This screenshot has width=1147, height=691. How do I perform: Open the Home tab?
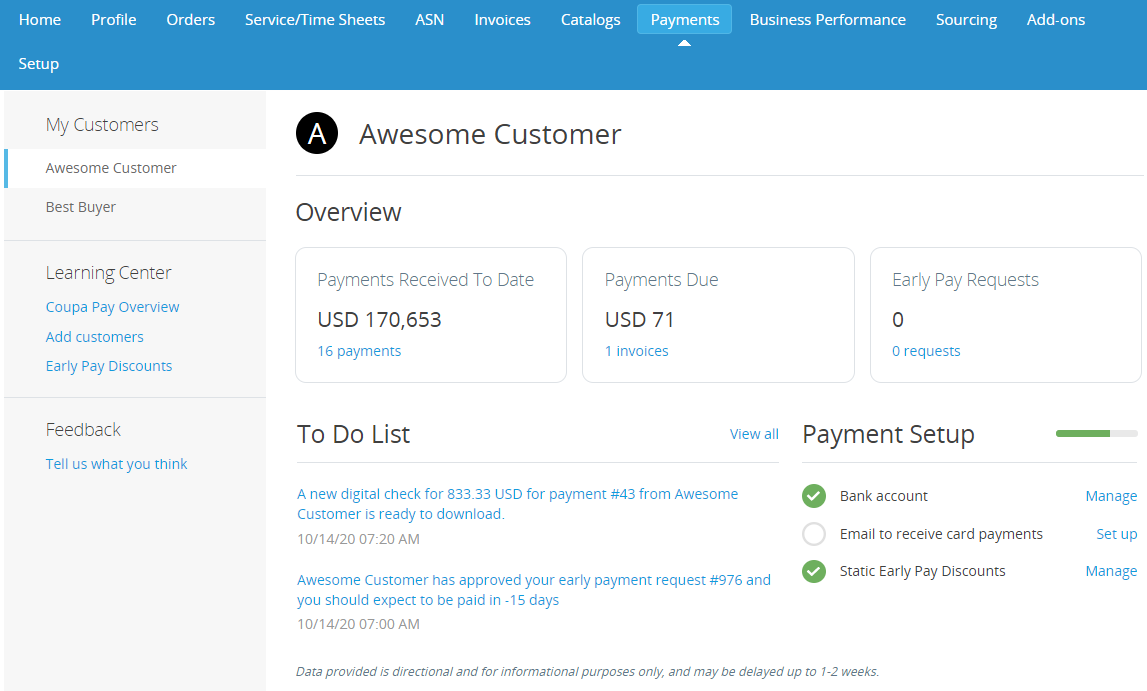point(40,20)
